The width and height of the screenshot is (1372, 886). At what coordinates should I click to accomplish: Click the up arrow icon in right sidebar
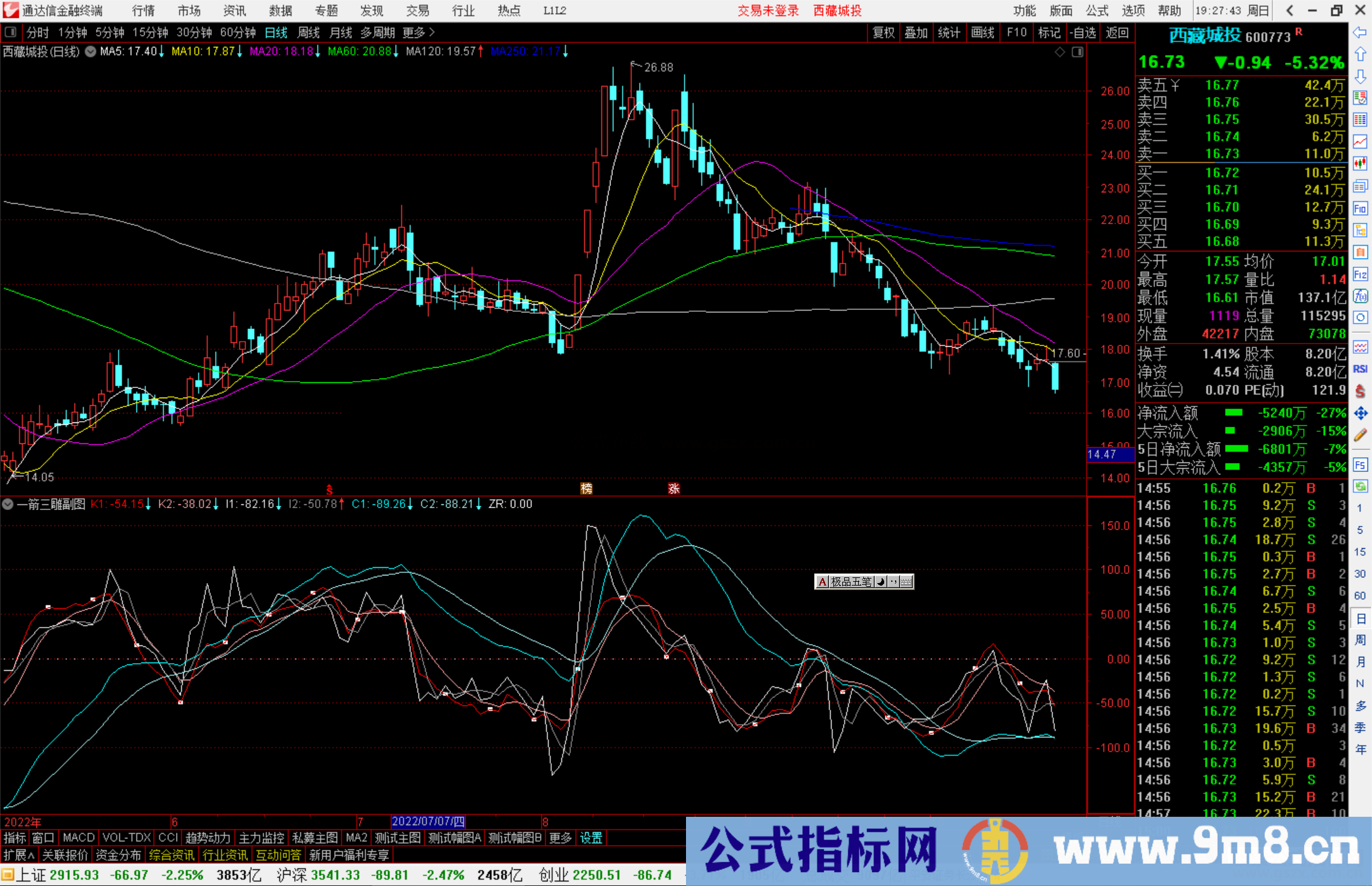pyautogui.click(x=1360, y=54)
